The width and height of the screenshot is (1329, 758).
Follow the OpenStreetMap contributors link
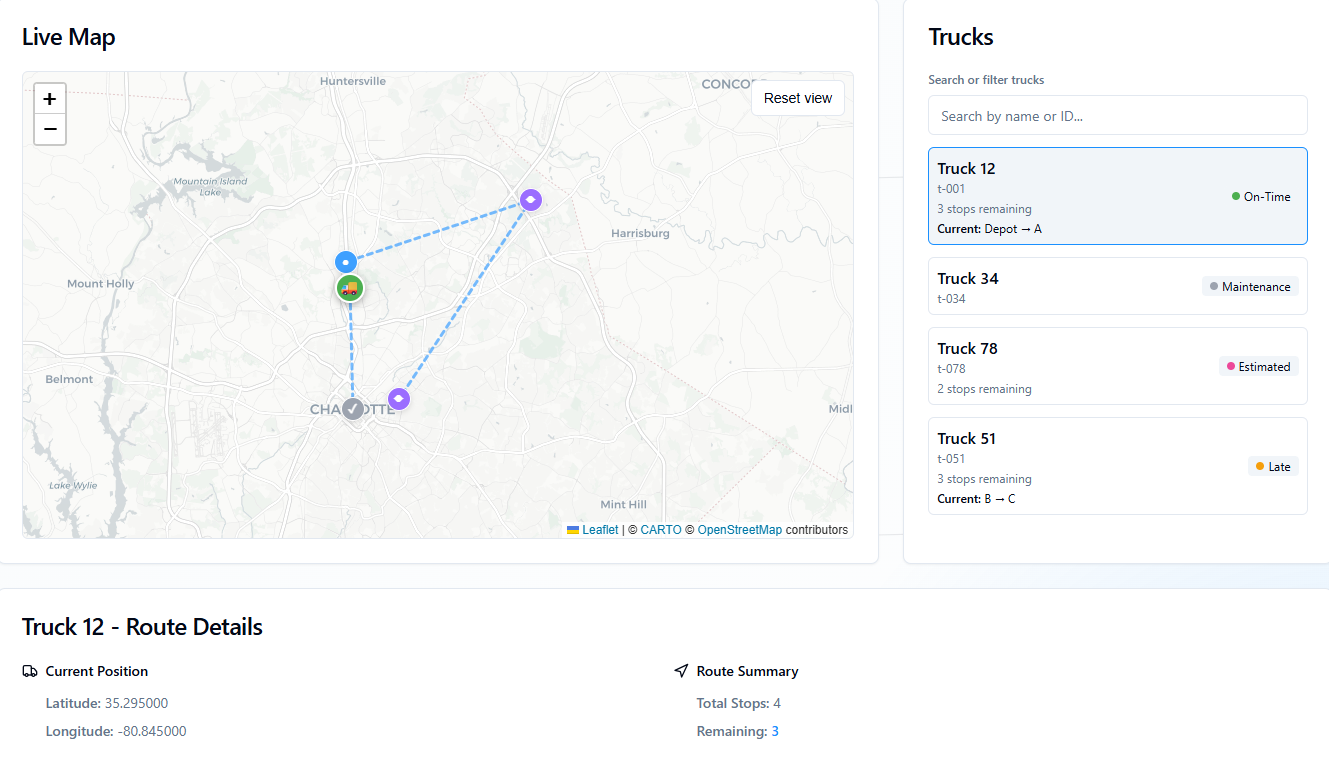(x=739, y=530)
